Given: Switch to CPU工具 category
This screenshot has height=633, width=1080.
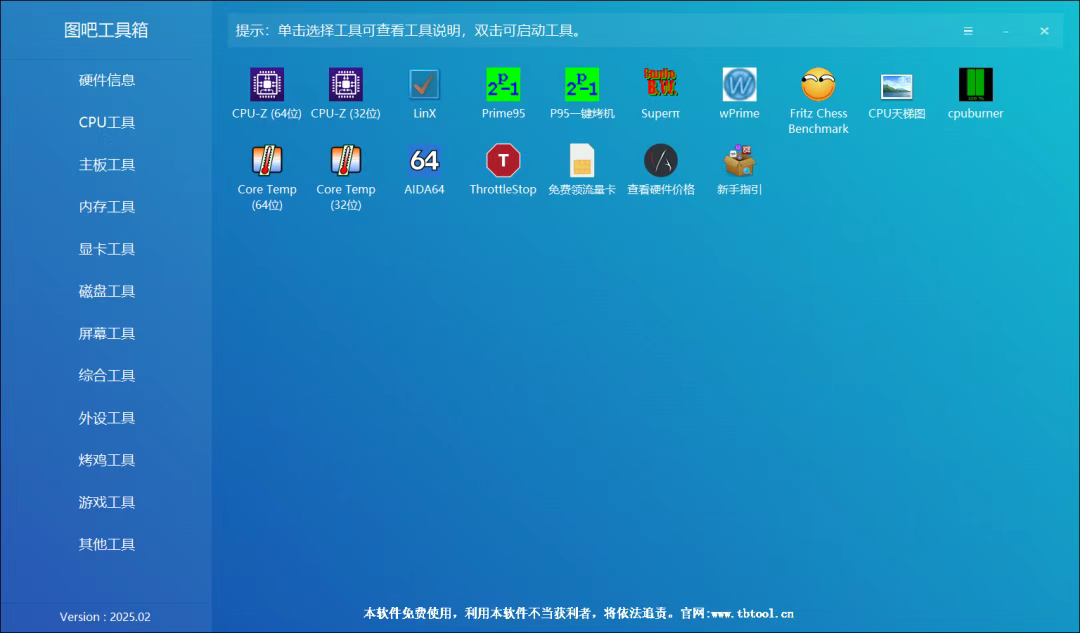Looking at the screenshot, I should [107, 122].
